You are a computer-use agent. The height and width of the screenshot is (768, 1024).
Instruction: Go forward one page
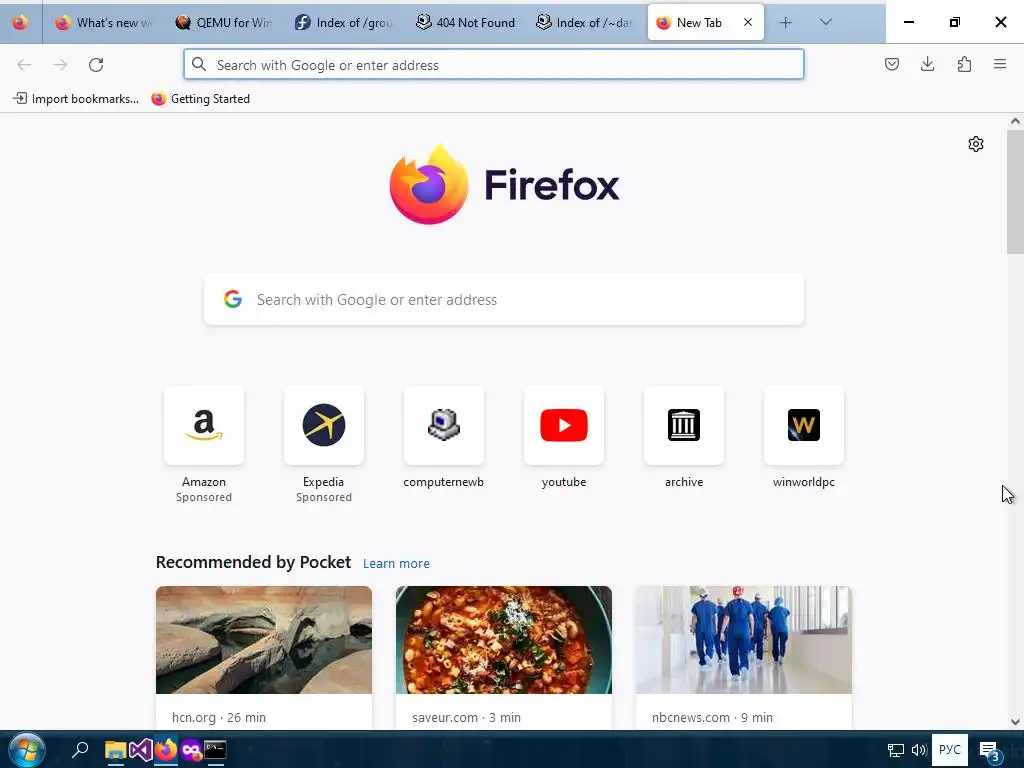(60, 65)
